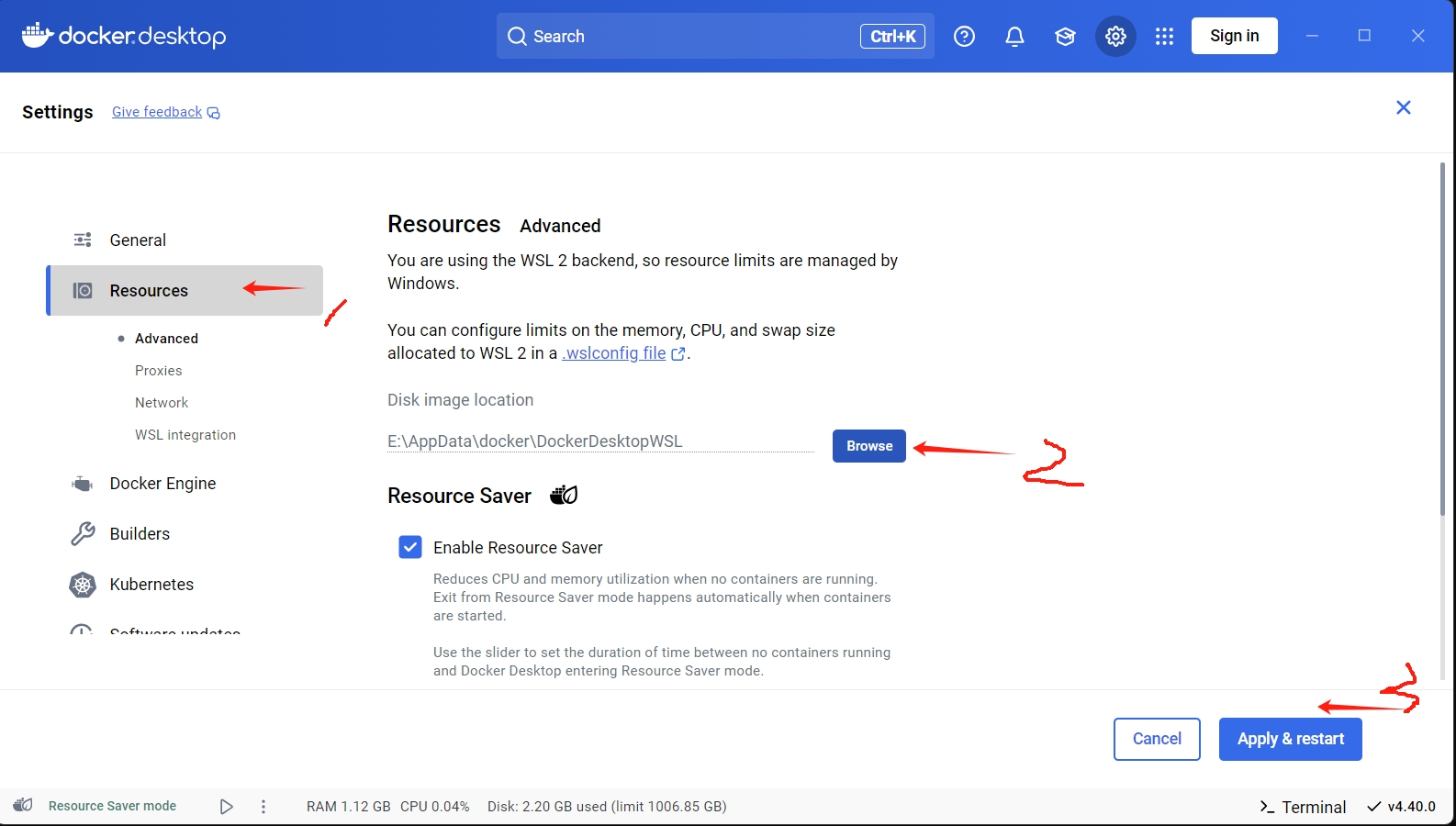The image size is (1456, 826).
Task: Click the v4.40.0 version label
Action: (1411, 806)
